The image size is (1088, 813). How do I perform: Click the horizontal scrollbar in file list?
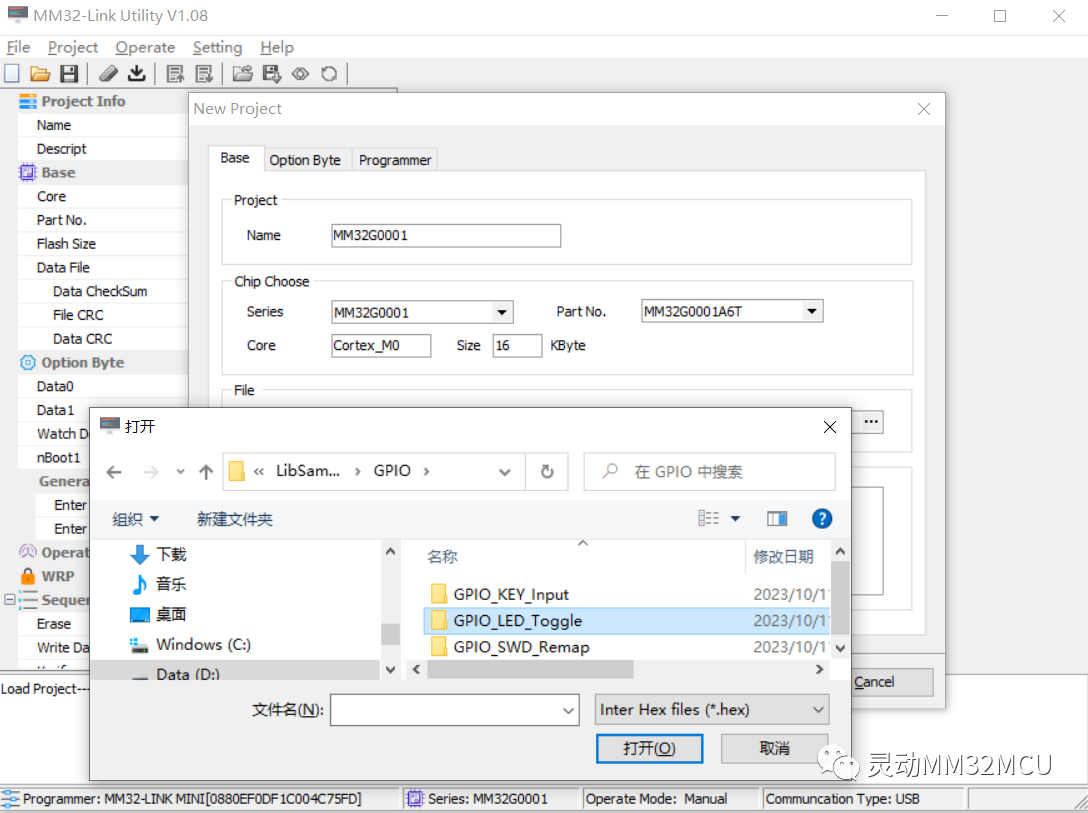click(x=531, y=669)
